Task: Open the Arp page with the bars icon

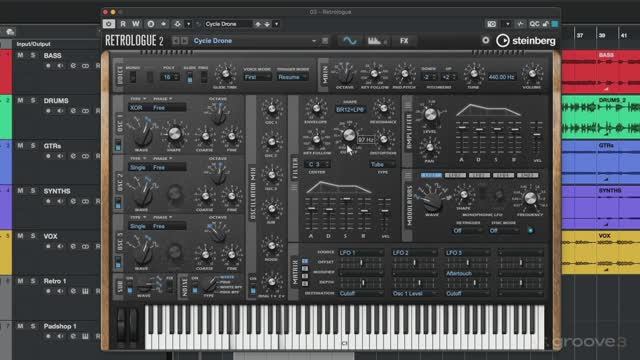Action: pyautogui.click(x=376, y=41)
